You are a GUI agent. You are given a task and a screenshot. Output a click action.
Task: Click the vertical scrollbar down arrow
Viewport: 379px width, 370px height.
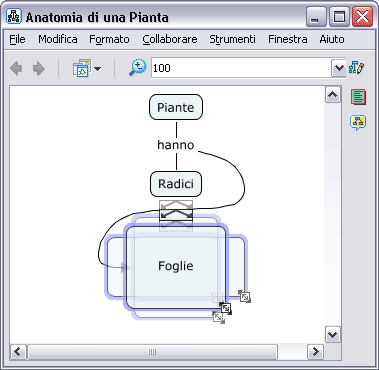click(x=333, y=334)
